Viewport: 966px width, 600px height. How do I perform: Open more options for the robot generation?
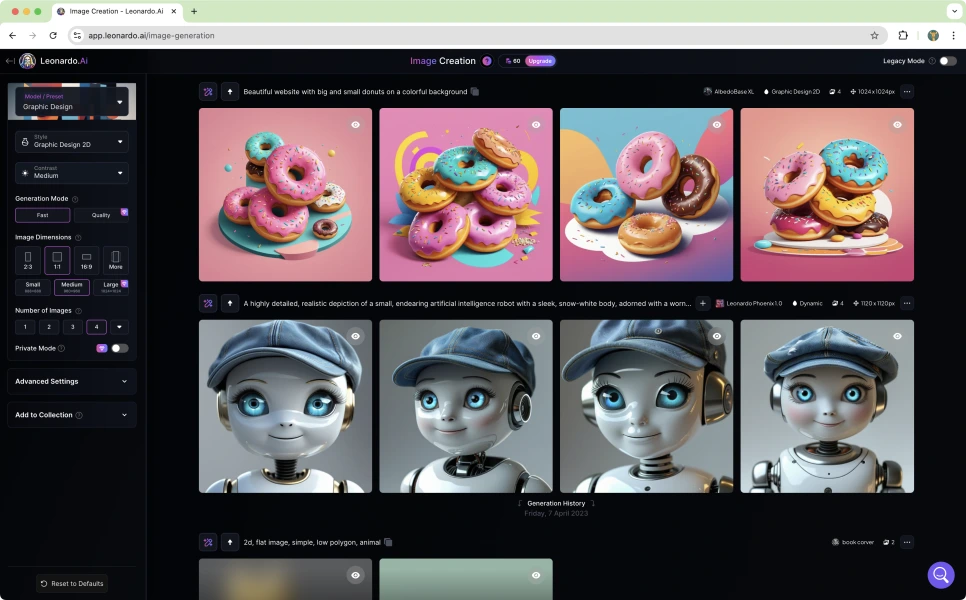(x=906, y=303)
